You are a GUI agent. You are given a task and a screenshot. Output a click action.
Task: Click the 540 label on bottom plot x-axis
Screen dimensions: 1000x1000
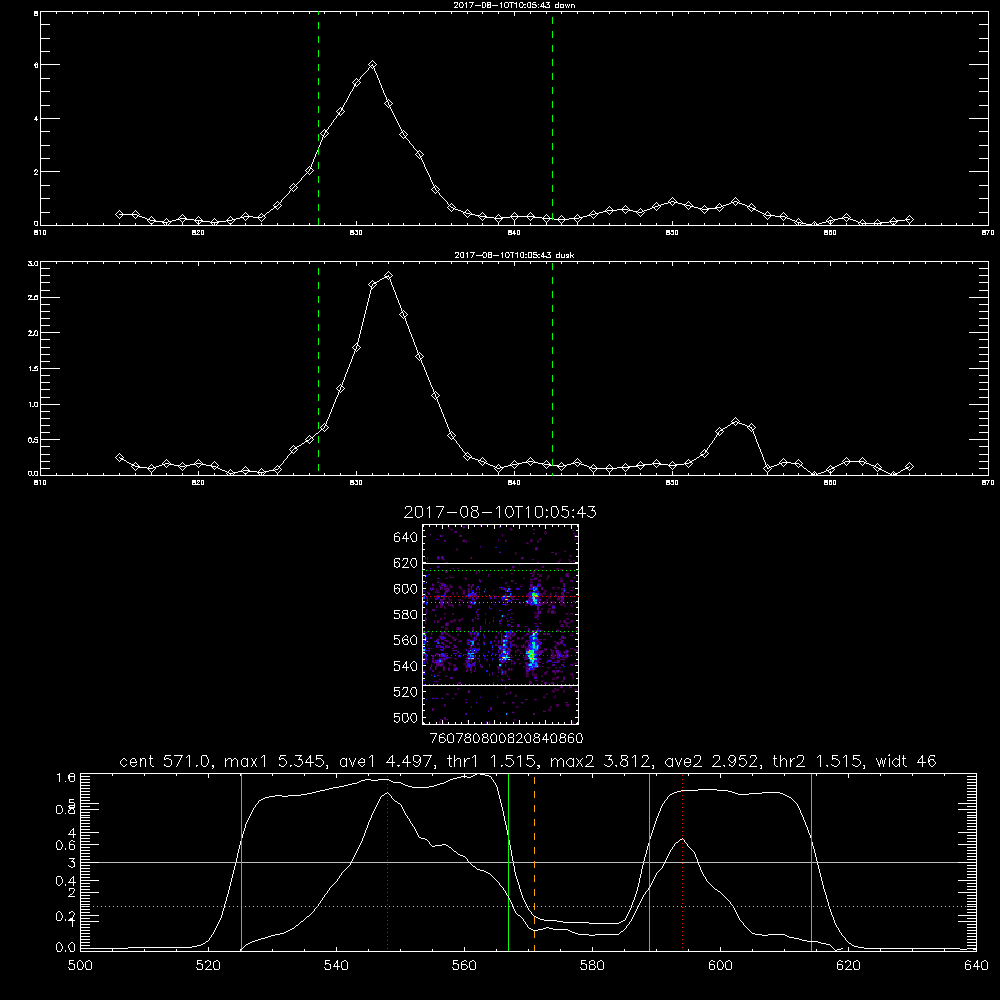click(336, 966)
